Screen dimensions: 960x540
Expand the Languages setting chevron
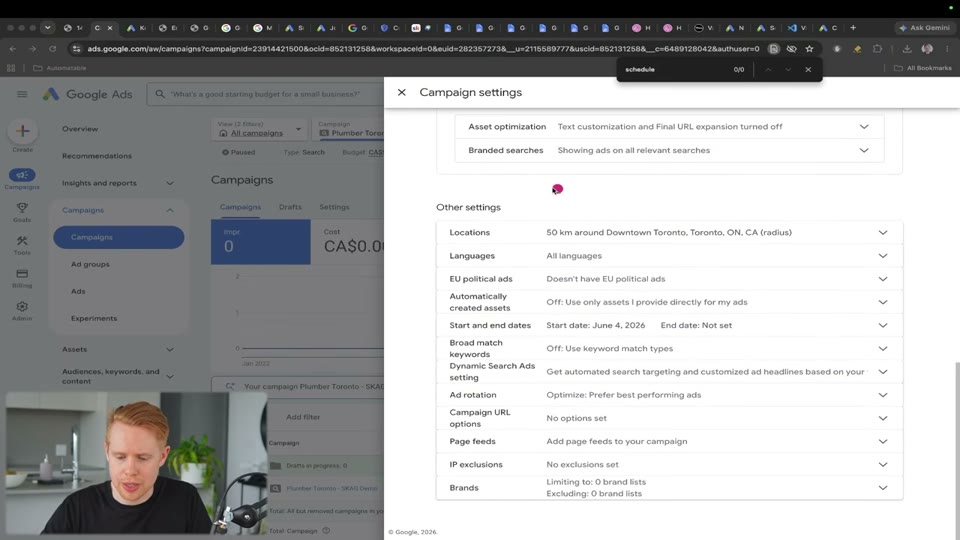(882, 256)
